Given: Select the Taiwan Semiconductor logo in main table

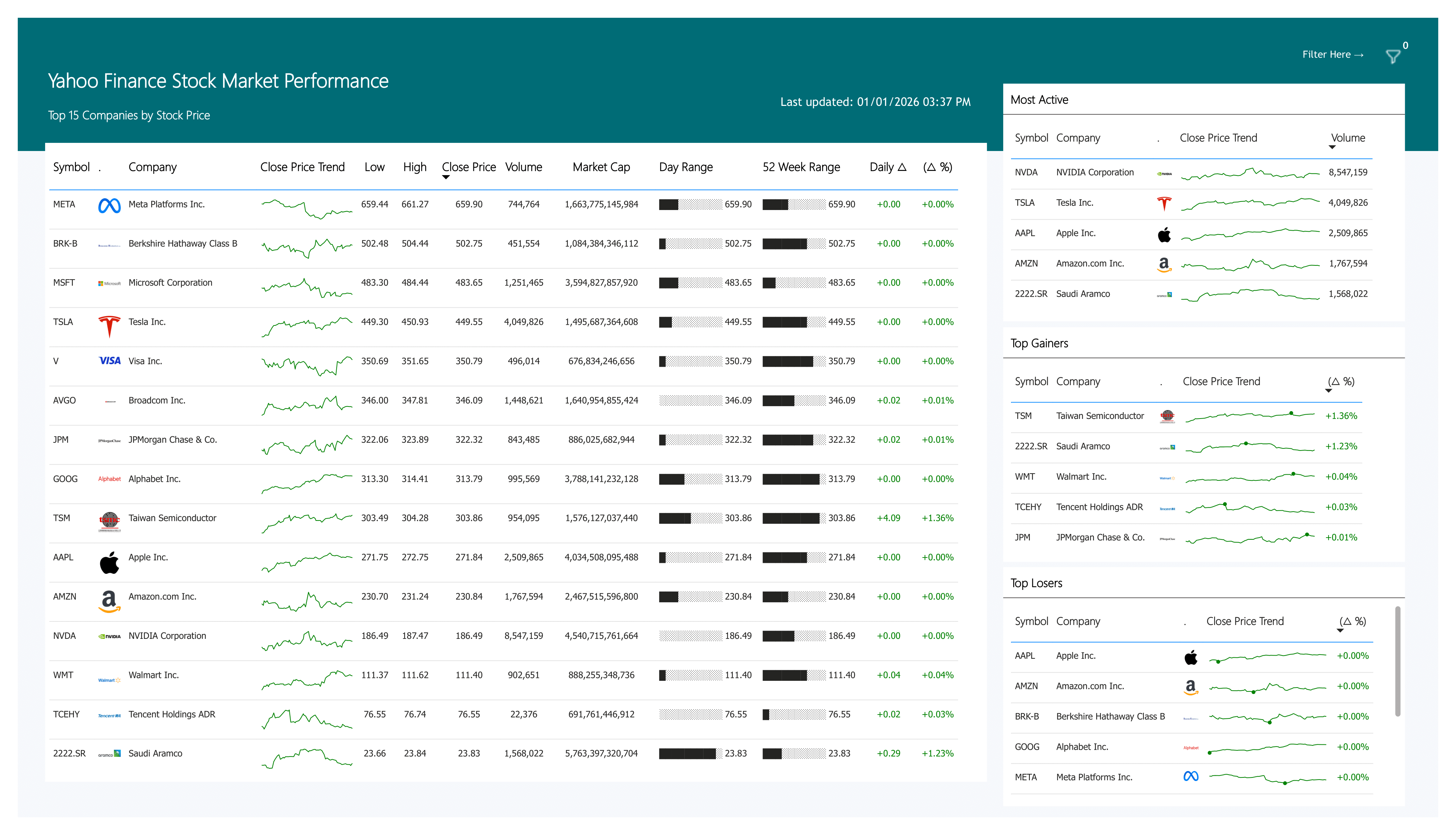Looking at the screenshot, I should pos(109,522).
